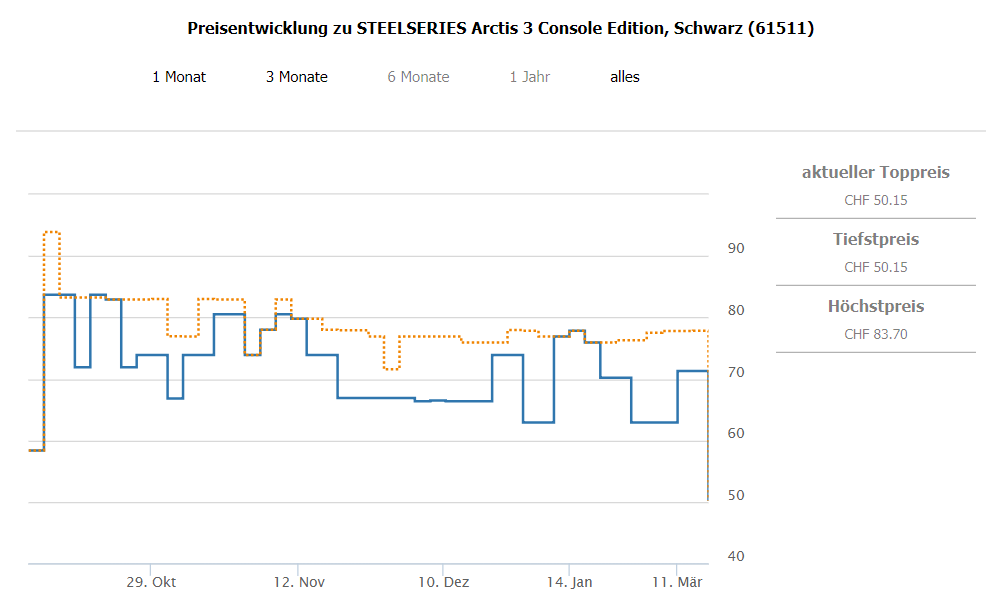Show the 'alles' full price history

tap(624, 77)
